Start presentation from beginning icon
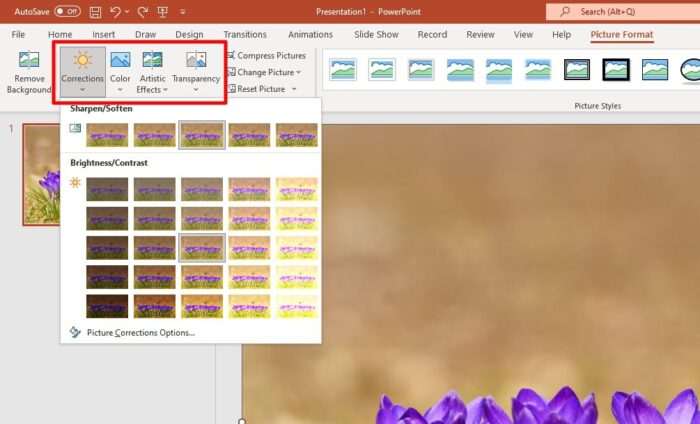Screen dimensions: 700x424 (x=162, y=12)
